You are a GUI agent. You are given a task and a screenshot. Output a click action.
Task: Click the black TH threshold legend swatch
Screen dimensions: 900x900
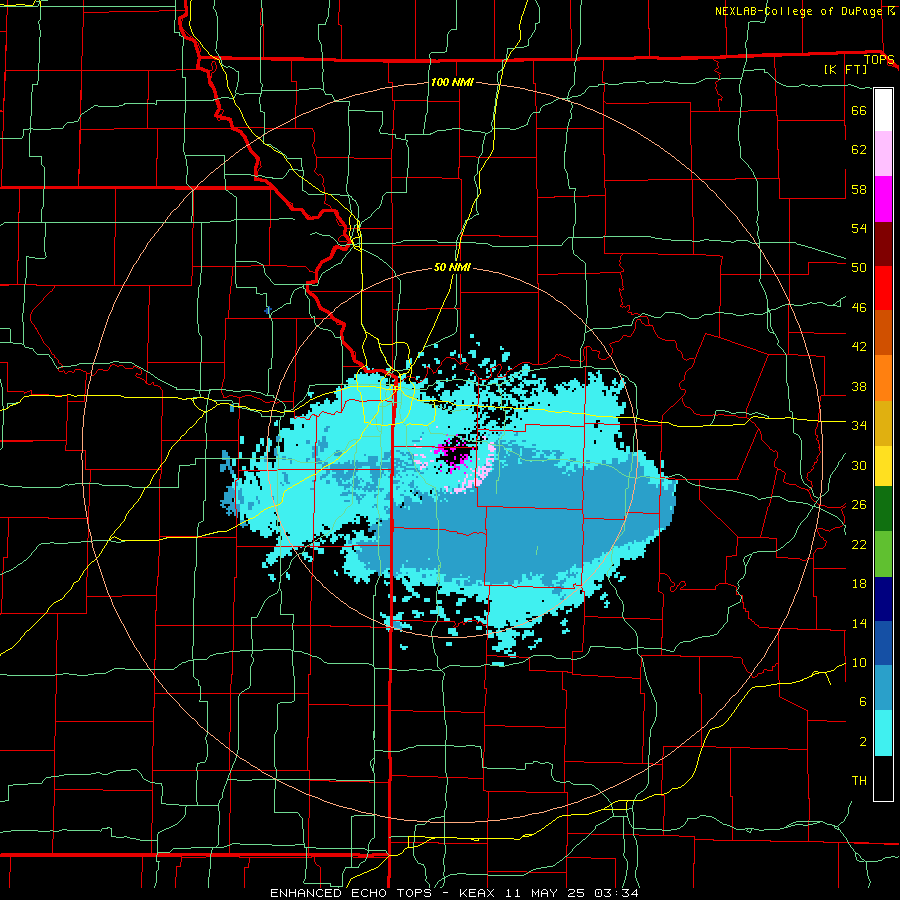point(883,778)
